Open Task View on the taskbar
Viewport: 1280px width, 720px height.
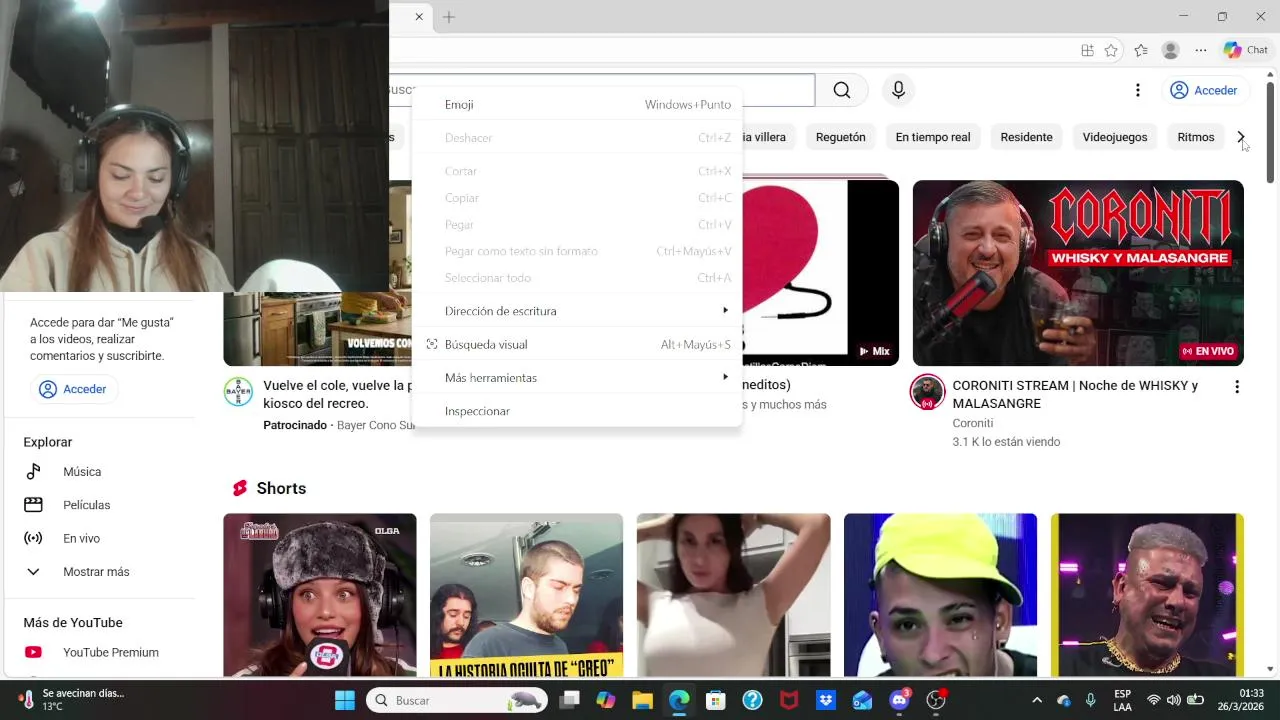[x=569, y=700]
